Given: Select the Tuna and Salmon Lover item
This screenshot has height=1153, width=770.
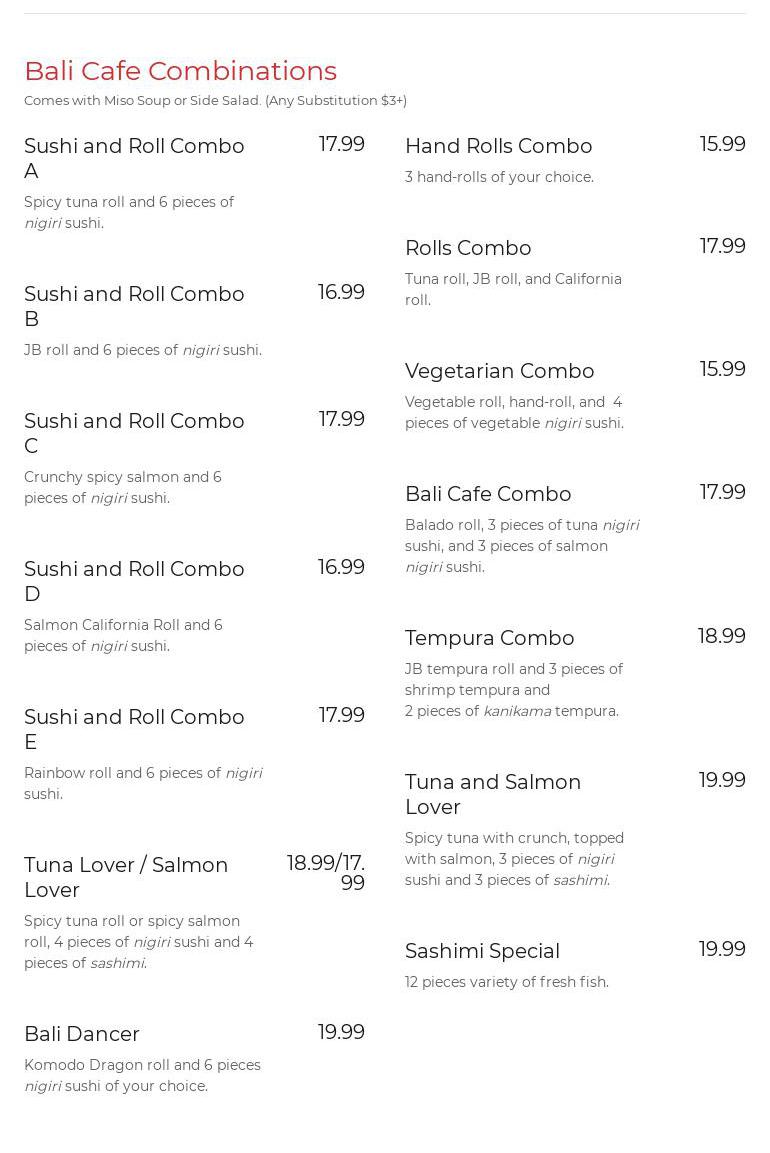Looking at the screenshot, I should pos(493,794).
